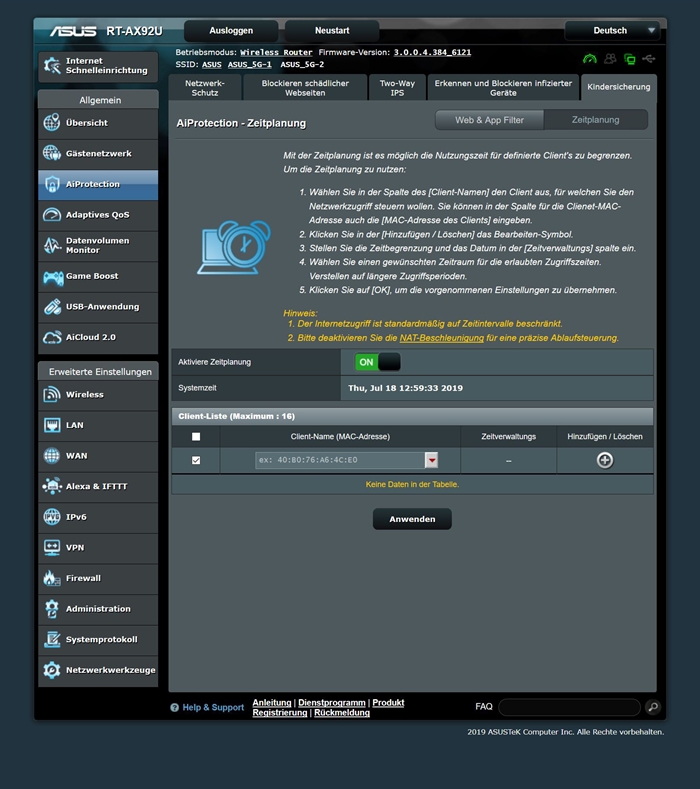Click Zeitverwaltungs column header
Screen dimensions: 700x789
click(x=508, y=436)
